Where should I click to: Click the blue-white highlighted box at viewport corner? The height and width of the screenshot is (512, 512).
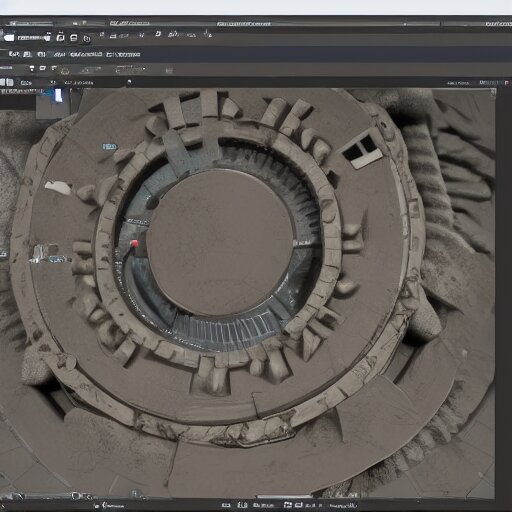pyautogui.click(x=58, y=95)
